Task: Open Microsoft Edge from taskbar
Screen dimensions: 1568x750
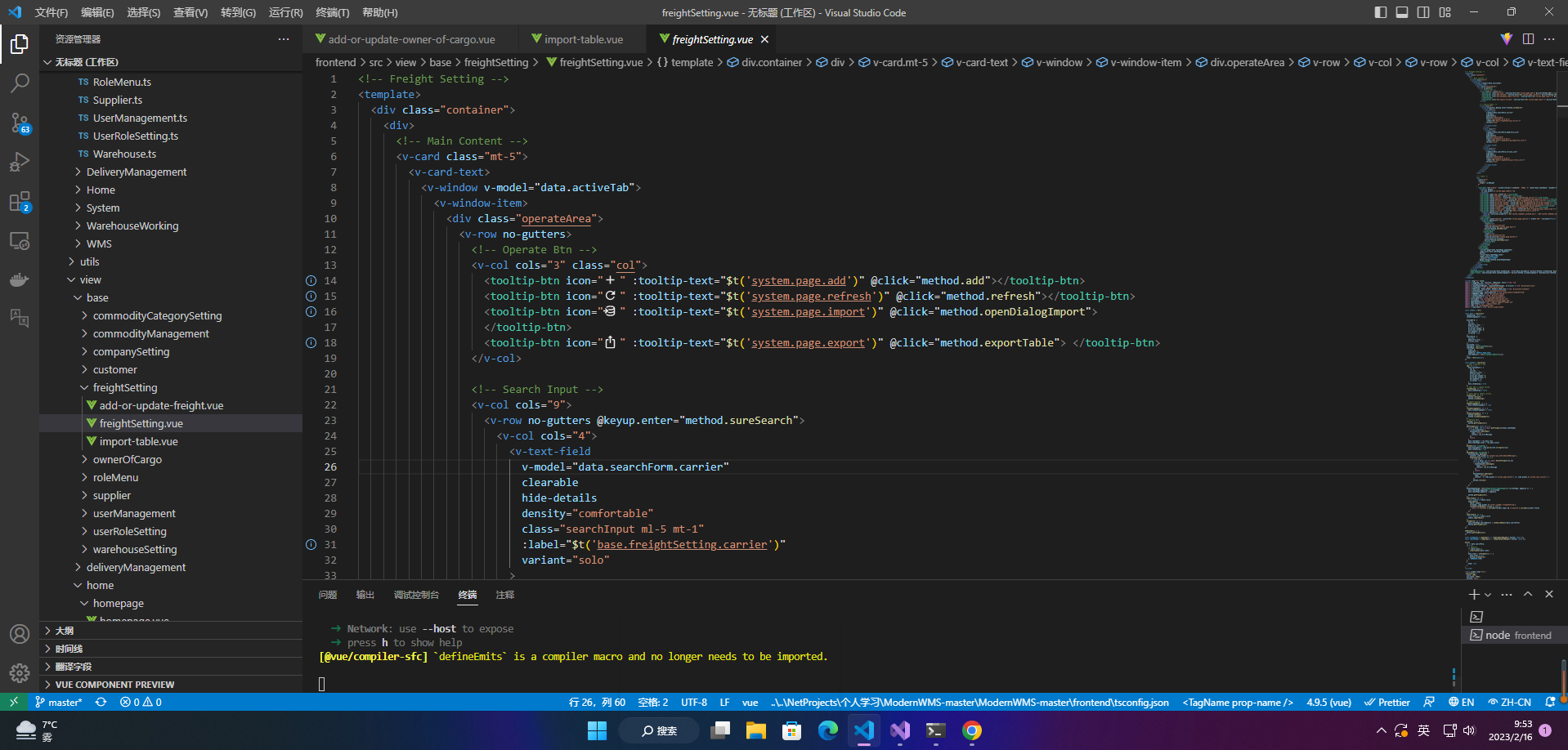Action: coord(828,730)
